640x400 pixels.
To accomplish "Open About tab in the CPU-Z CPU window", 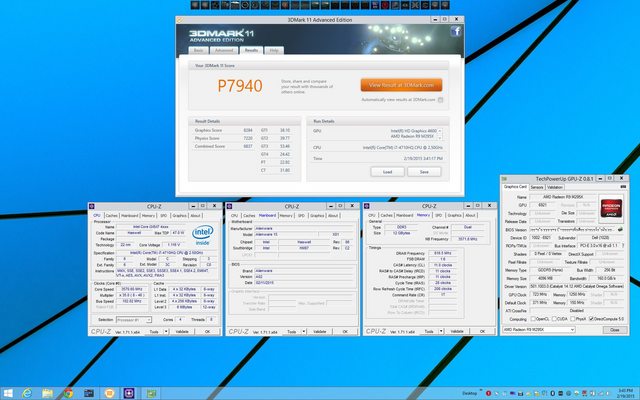I will click(196, 216).
